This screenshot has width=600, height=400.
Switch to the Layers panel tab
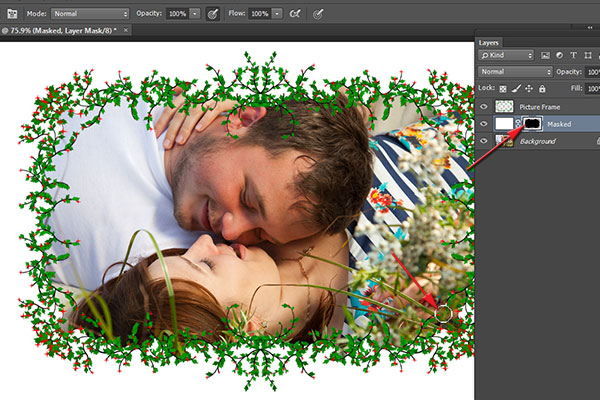489,43
